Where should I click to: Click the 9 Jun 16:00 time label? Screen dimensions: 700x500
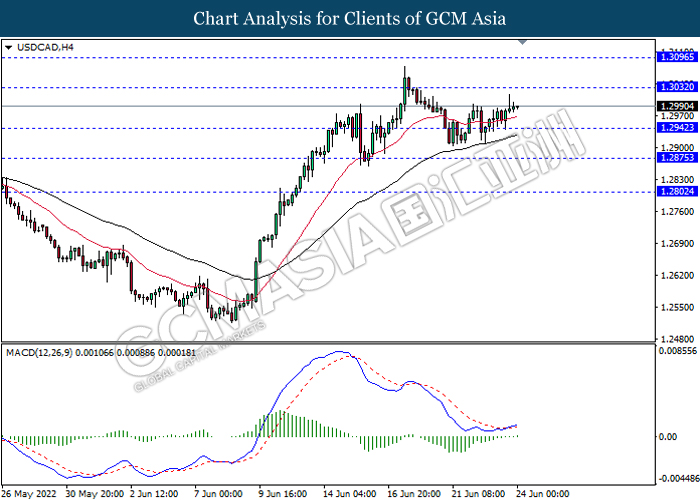point(283,494)
